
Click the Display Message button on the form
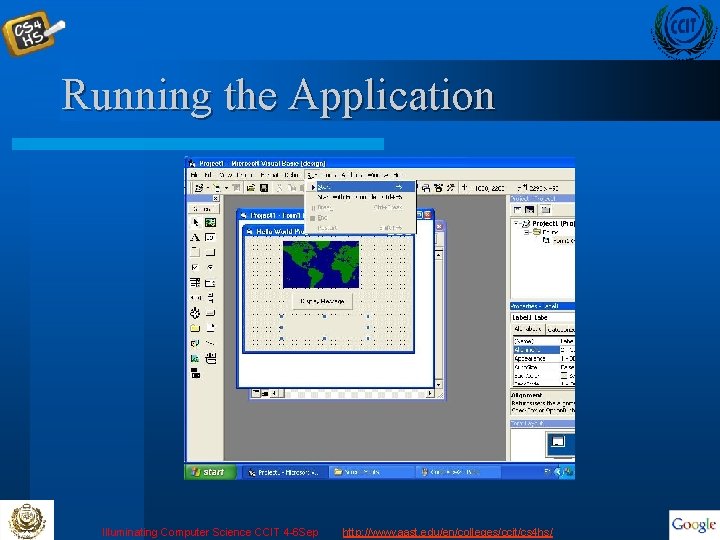322,301
